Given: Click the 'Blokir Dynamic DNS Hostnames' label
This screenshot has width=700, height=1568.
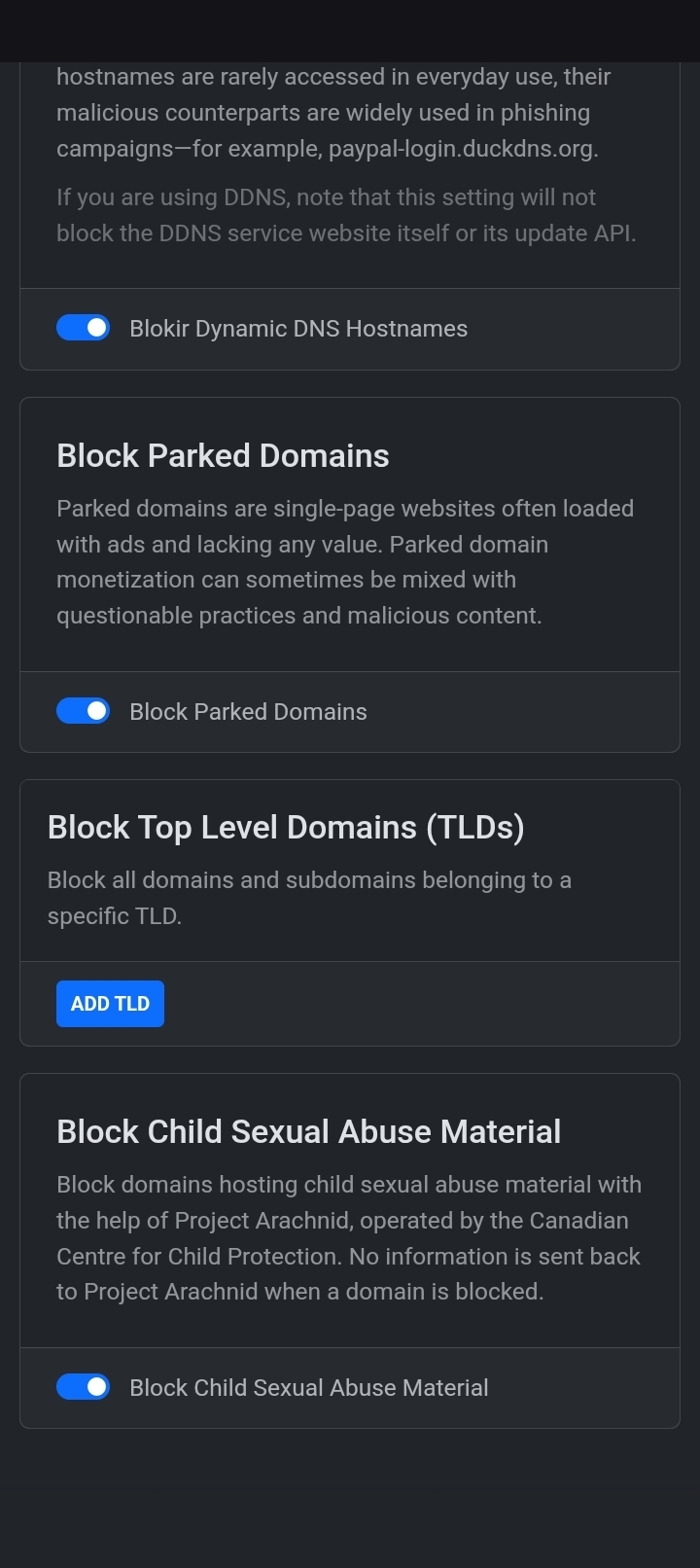Looking at the screenshot, I should (x=297, y=329).
